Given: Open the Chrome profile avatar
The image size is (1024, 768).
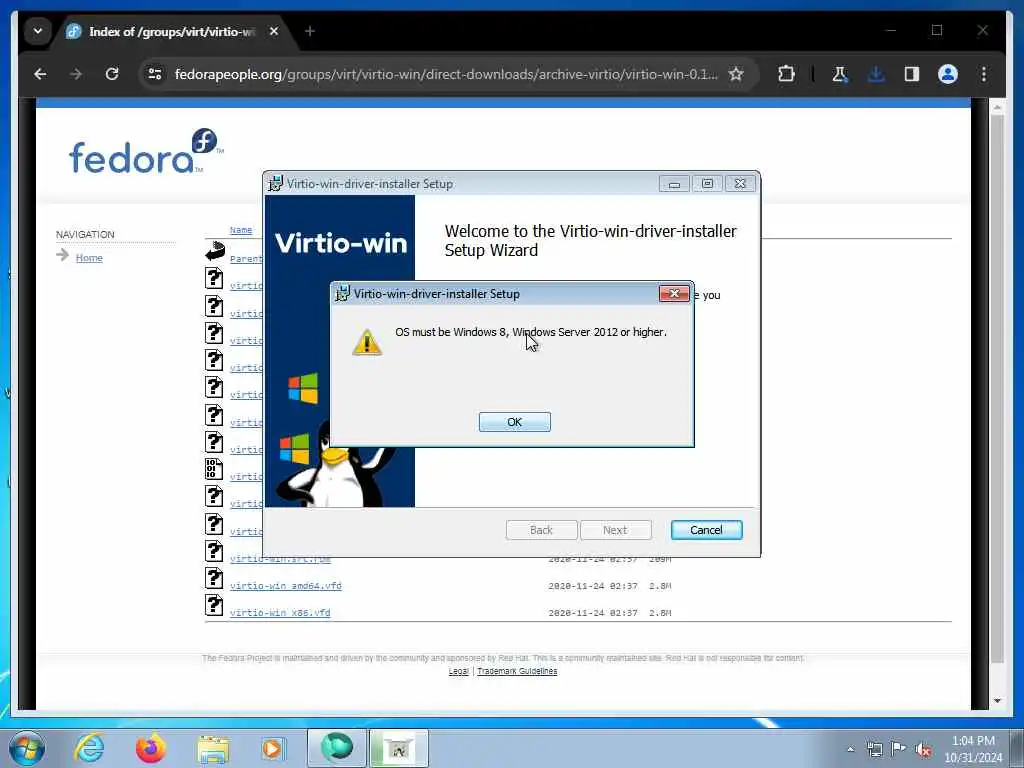Looking at the screenshot, I should (948, 74).
